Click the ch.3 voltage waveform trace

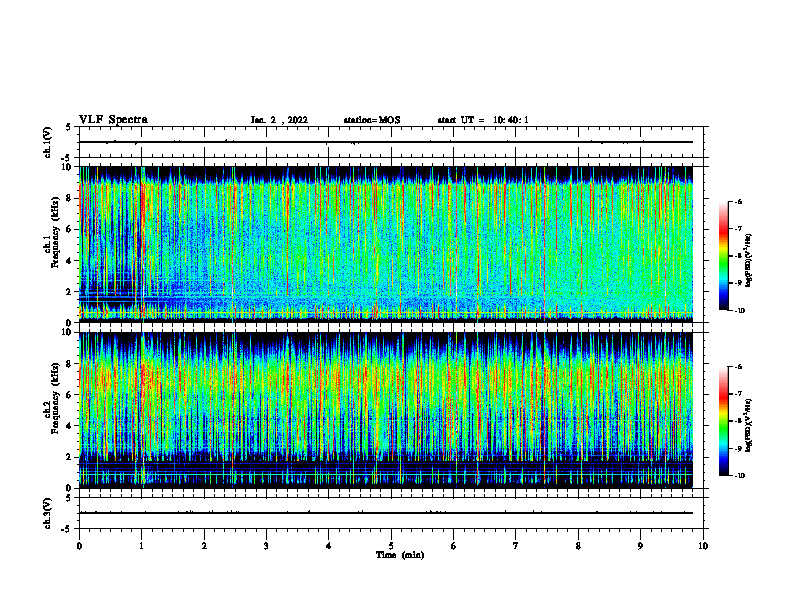(386, 513)
